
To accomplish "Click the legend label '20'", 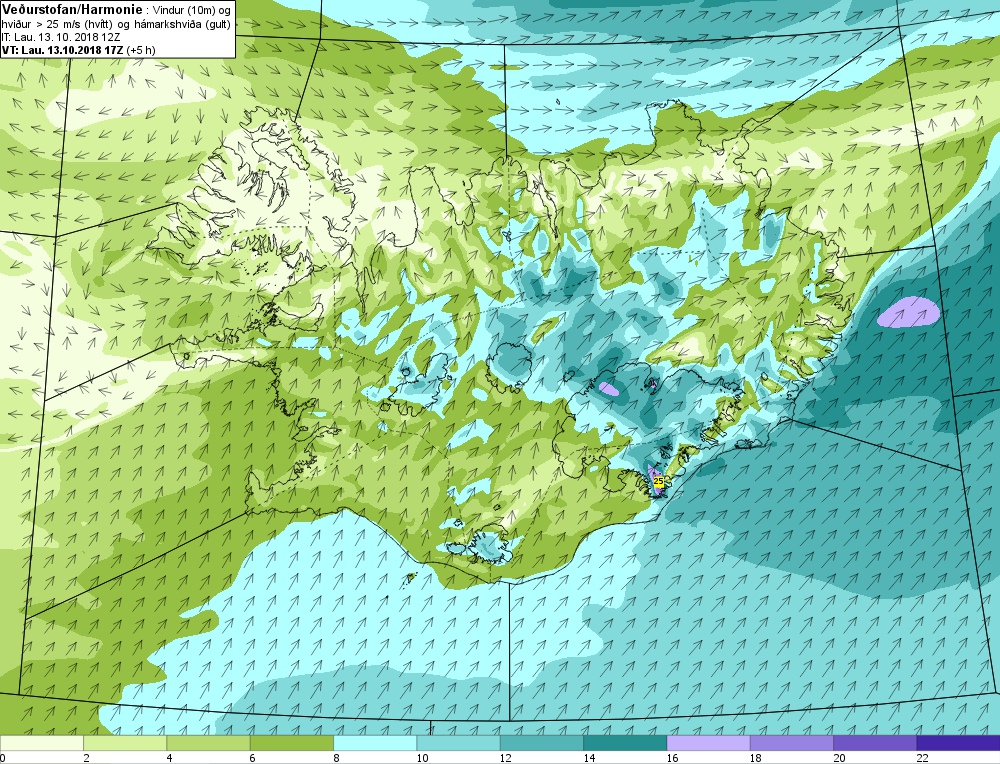I will pyautogui.click(x=840, y=758).
